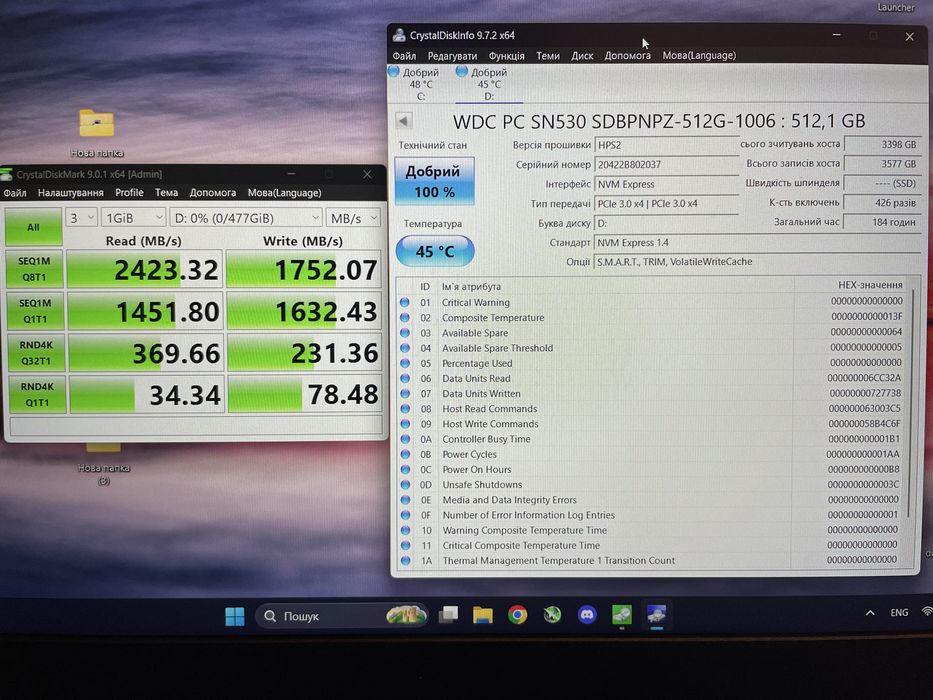Select the Data Units Written attribute row
933x700 pixels.
pyautogui.click(x=652, y=393)
